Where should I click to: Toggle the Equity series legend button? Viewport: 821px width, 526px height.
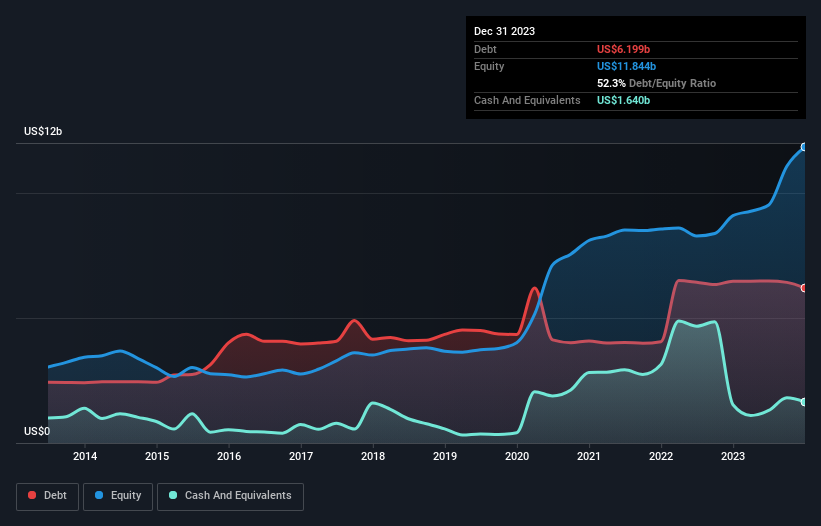pos(118,496)
